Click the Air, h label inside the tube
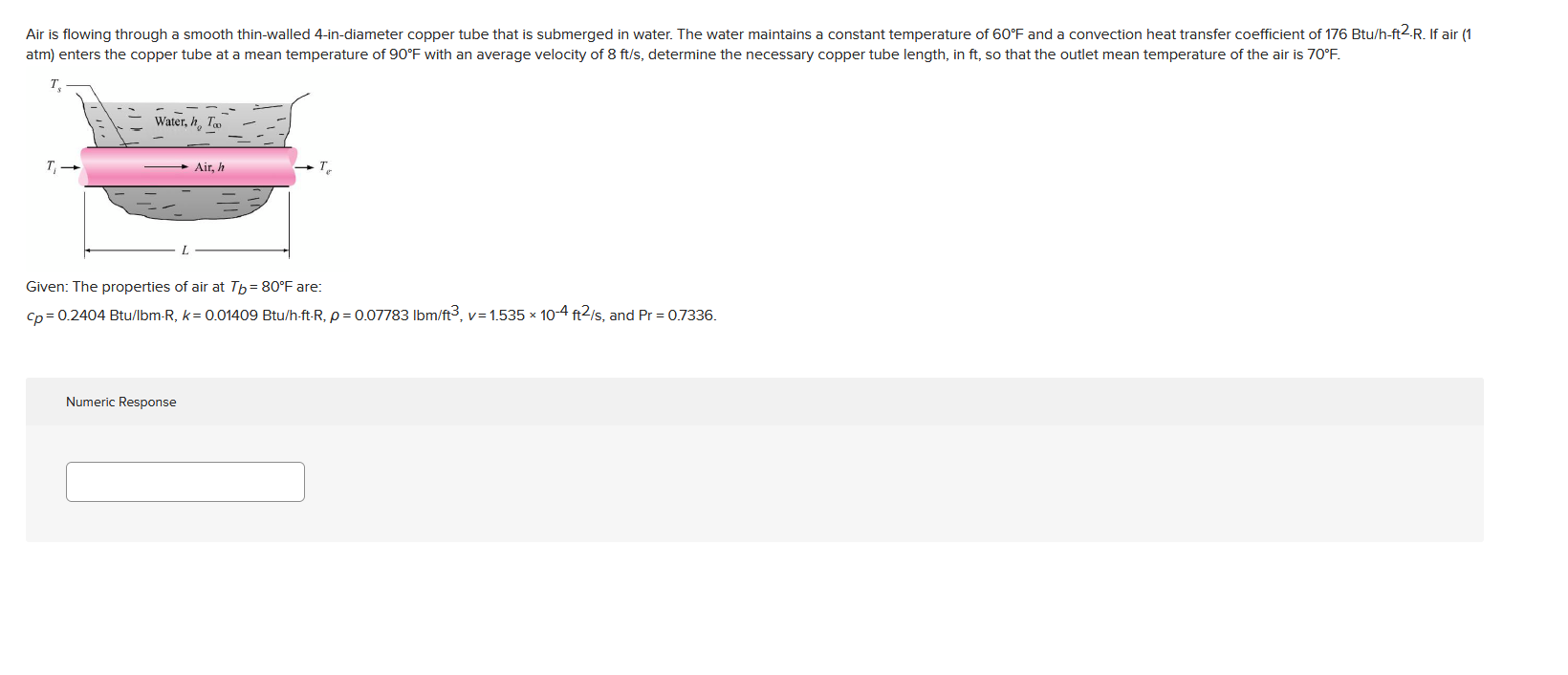1568x675 pixels. (x=208, y=165)
